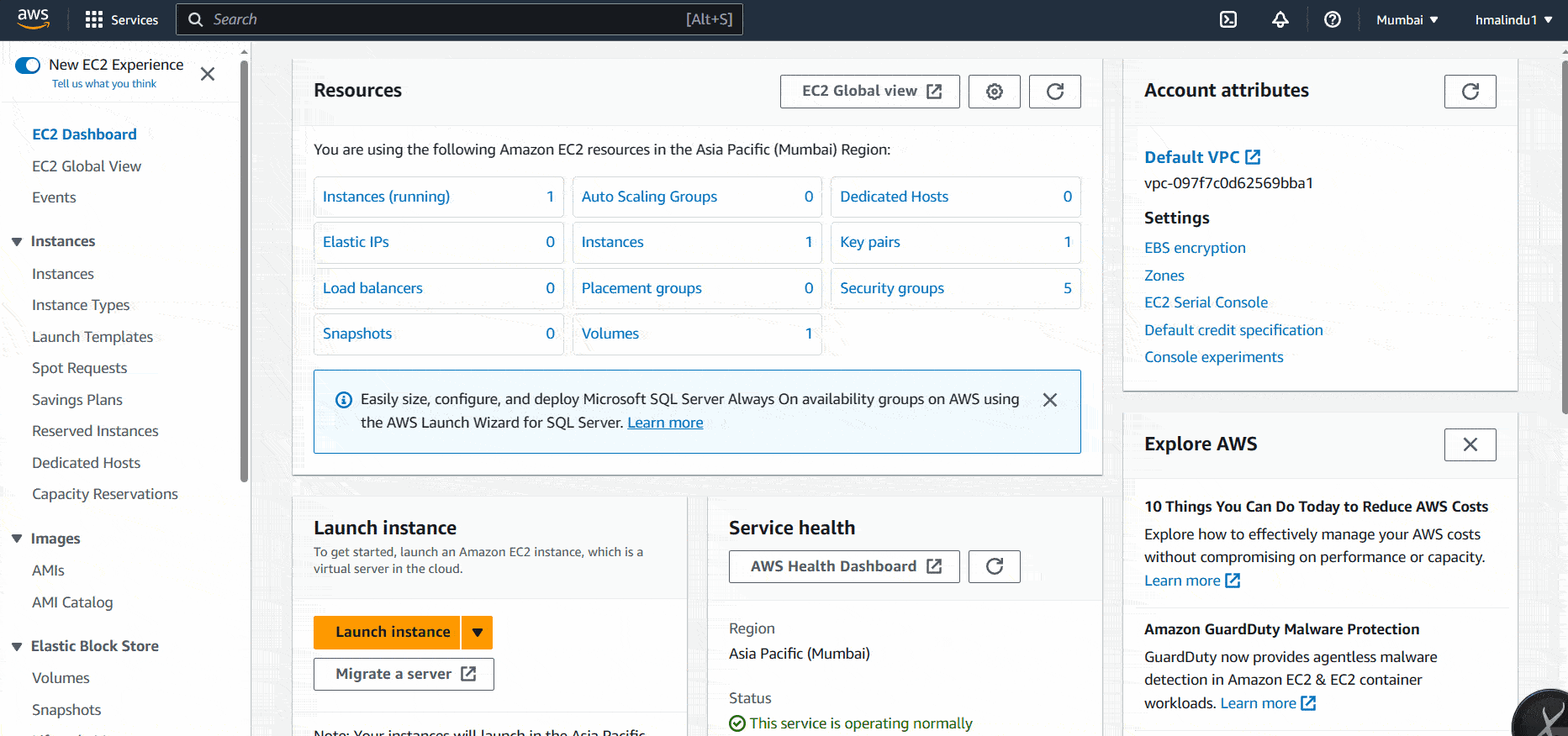Open Capacity Reservations in sidebar
Viewport: 1568px width, 736px height.
pyautogui.click(x=105, y=494)
